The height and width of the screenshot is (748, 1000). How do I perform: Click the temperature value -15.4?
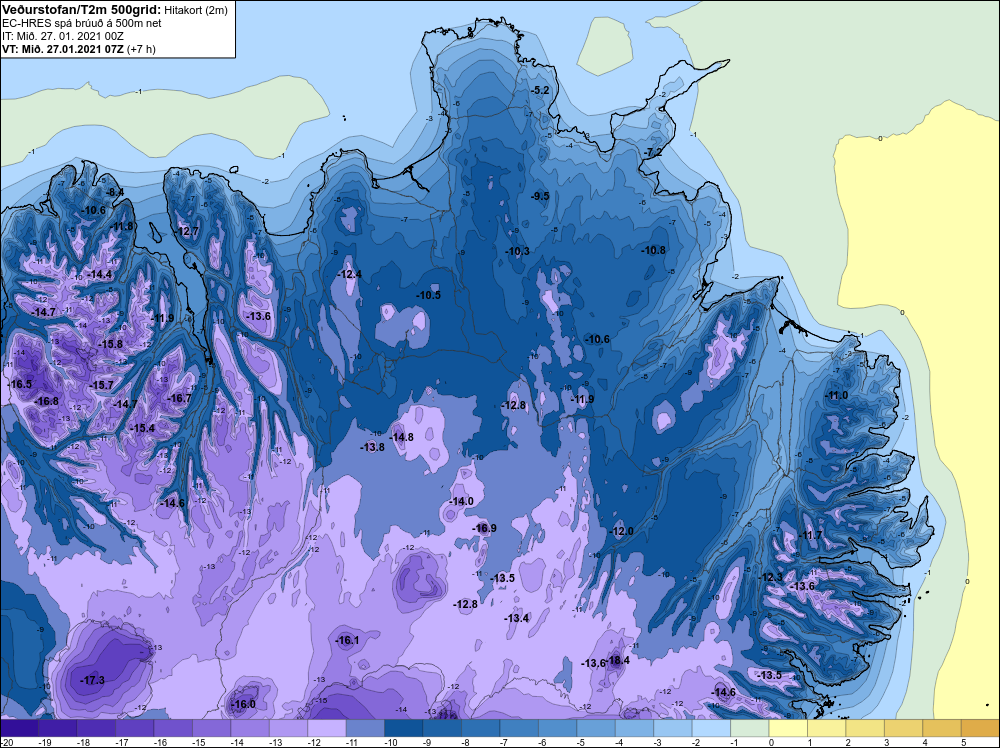tap(142, 428)
